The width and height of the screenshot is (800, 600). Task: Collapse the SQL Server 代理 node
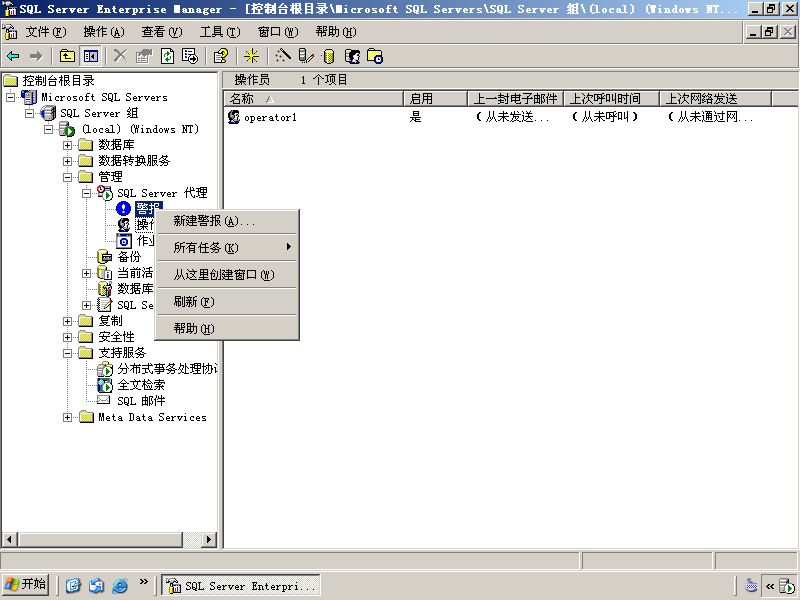coord(87,193)
